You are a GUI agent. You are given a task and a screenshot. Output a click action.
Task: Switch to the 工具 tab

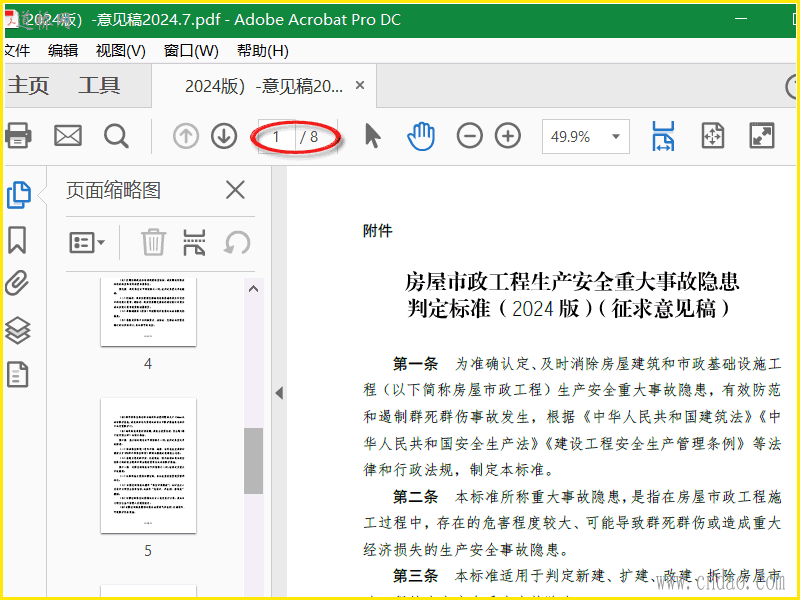coord(99,85)
